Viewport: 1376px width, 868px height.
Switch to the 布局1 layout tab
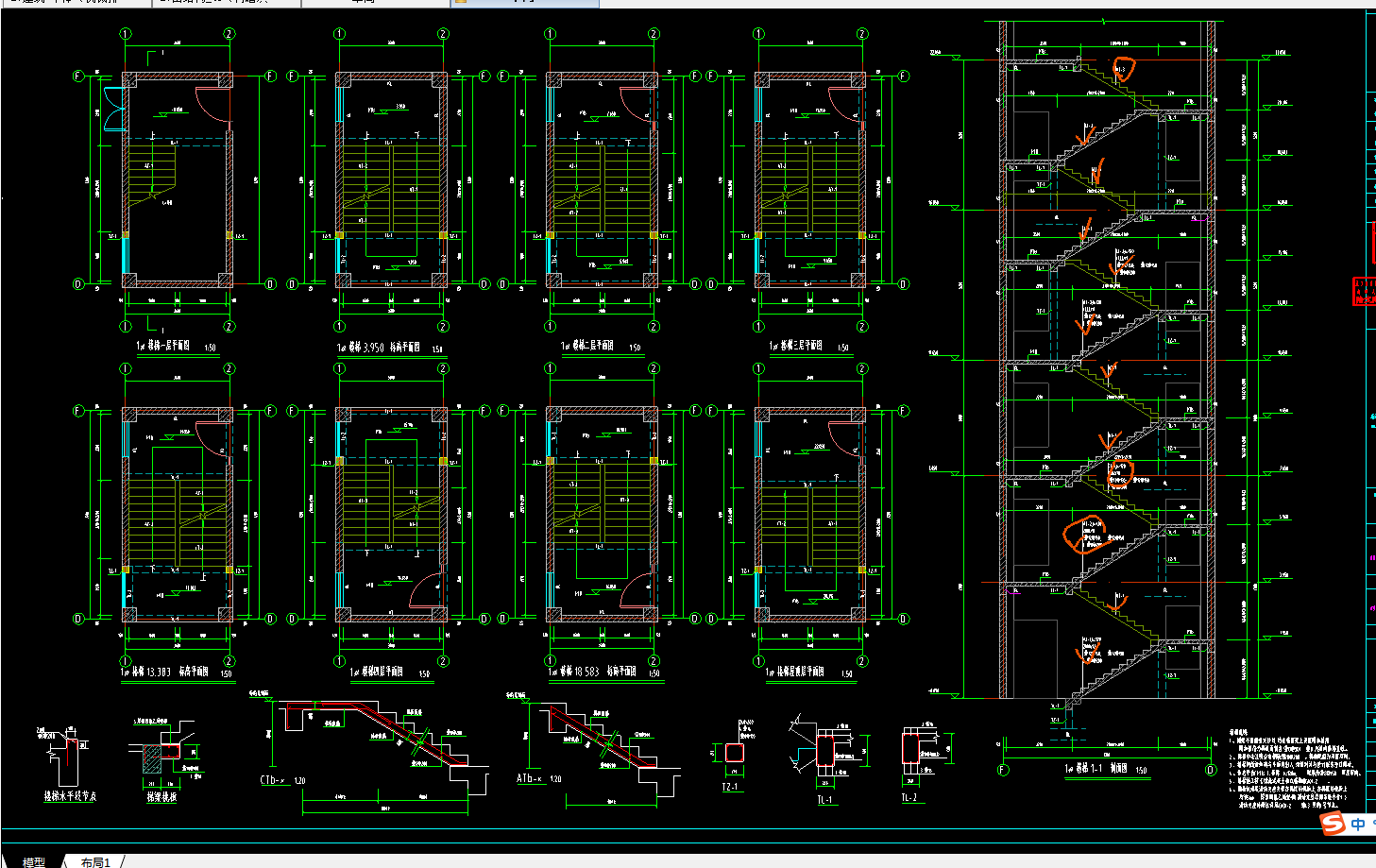point(95,861)
